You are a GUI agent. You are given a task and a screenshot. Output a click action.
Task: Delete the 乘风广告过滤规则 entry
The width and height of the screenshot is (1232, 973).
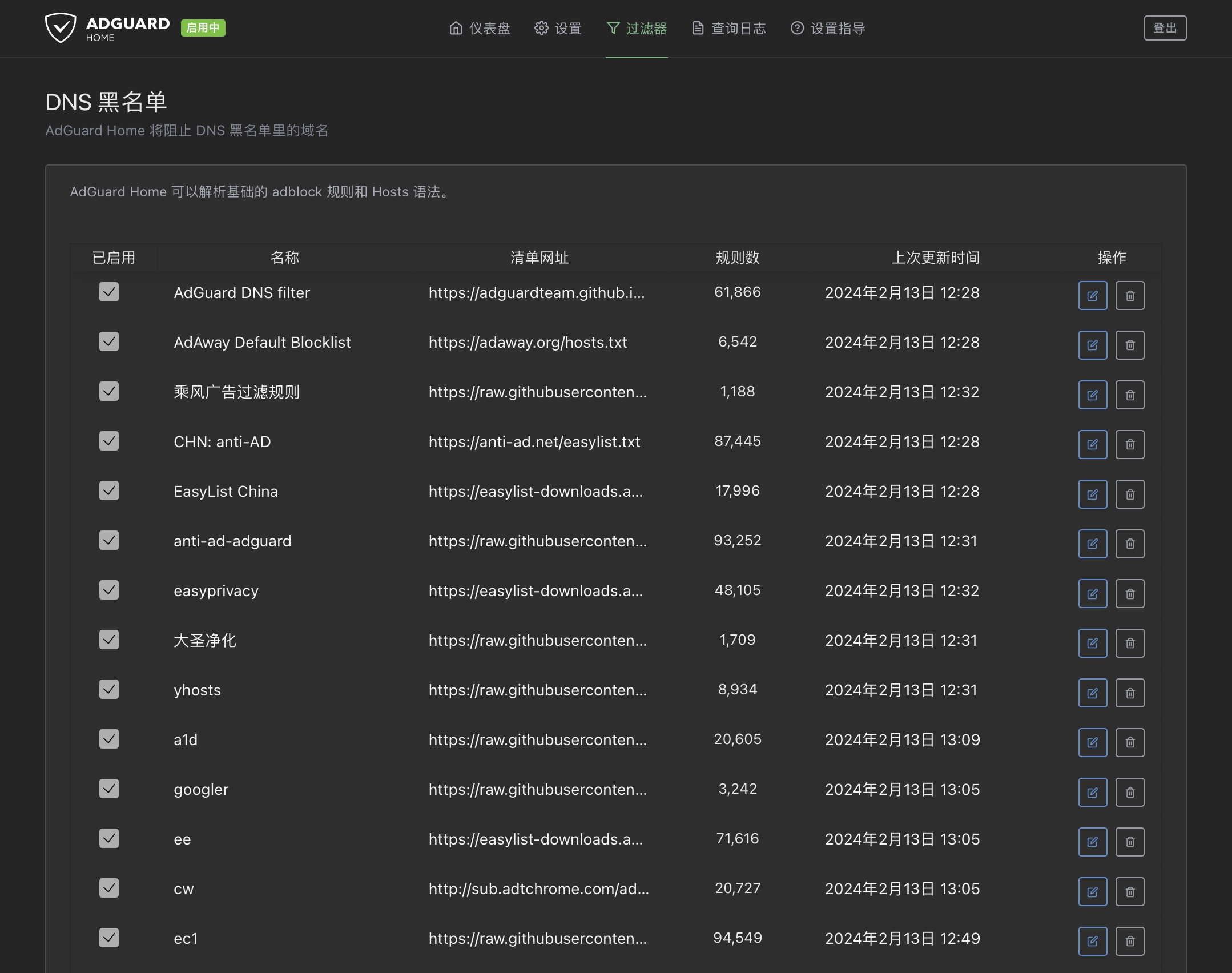(1130, 395)
